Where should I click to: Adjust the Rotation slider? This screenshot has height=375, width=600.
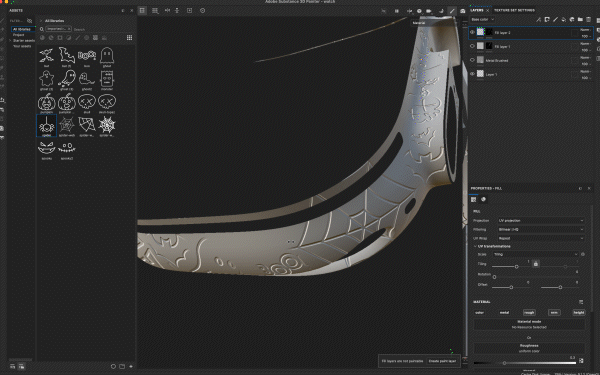pyautogui.click(x=536, y=277)
